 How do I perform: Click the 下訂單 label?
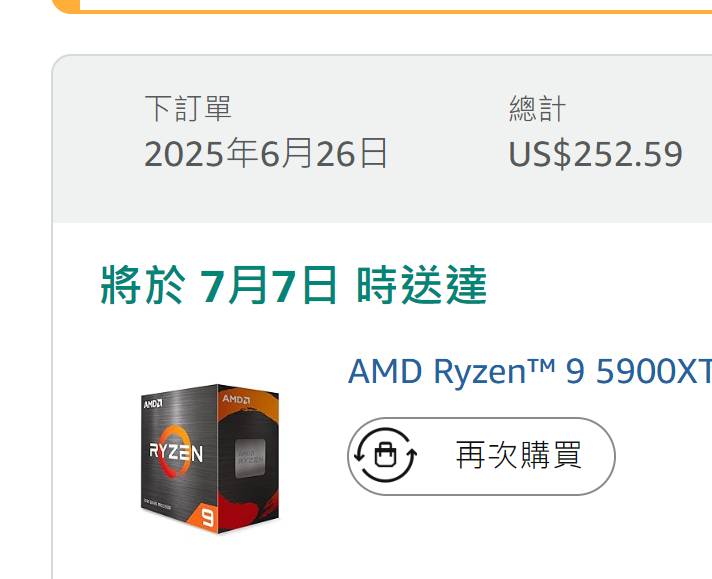coord(188,109)
